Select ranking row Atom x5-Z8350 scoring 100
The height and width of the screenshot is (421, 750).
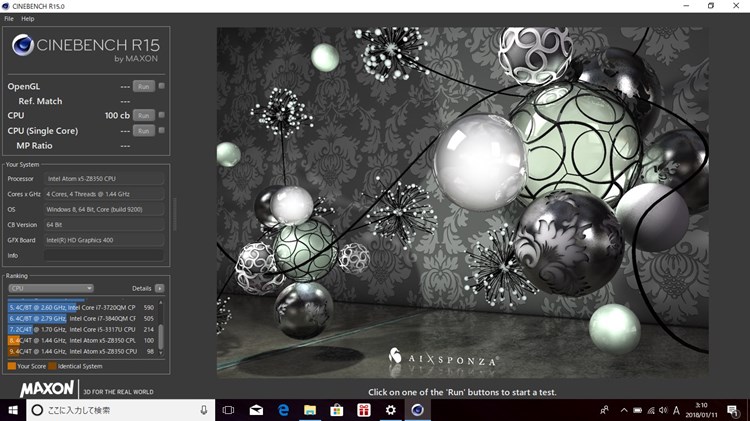point(81,341)
